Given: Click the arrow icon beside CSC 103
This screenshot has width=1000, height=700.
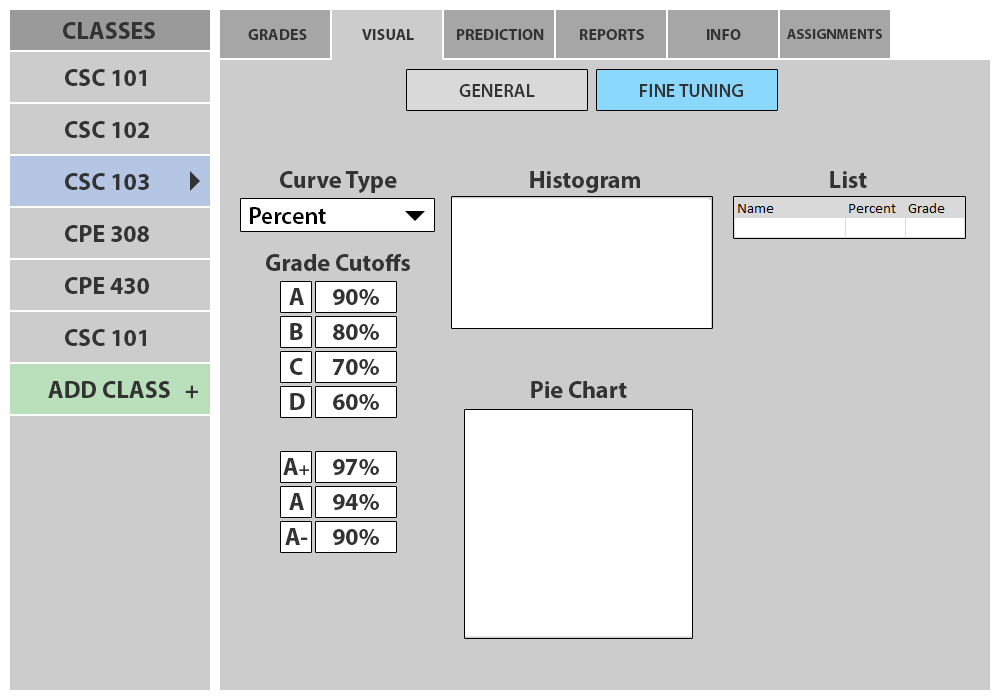Looking at the screenshot, I should 195,181.
